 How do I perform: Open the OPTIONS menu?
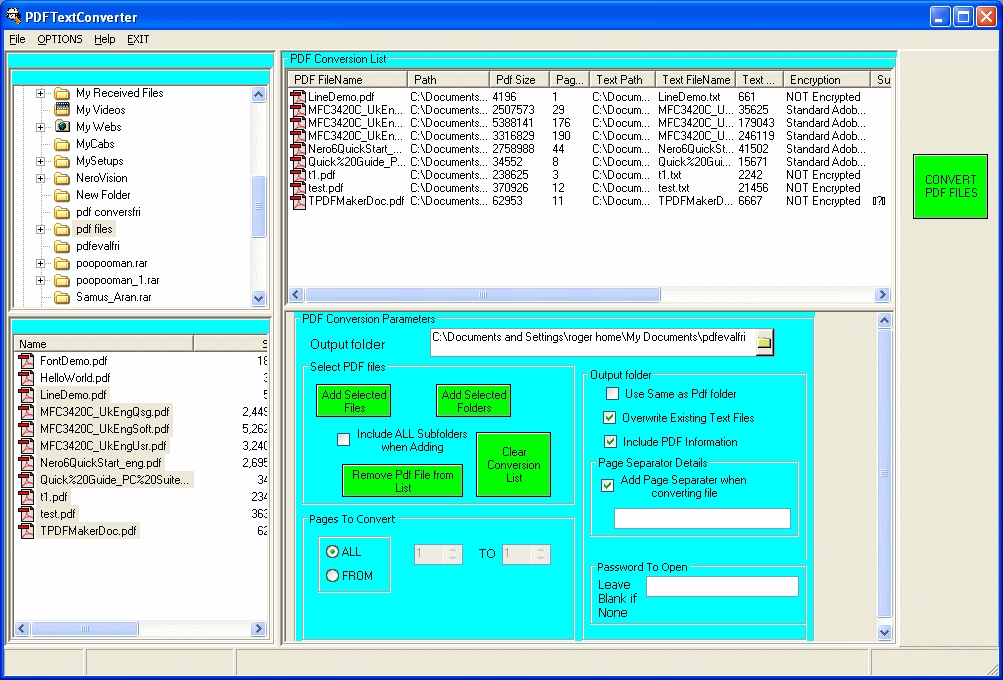(59, 39)
